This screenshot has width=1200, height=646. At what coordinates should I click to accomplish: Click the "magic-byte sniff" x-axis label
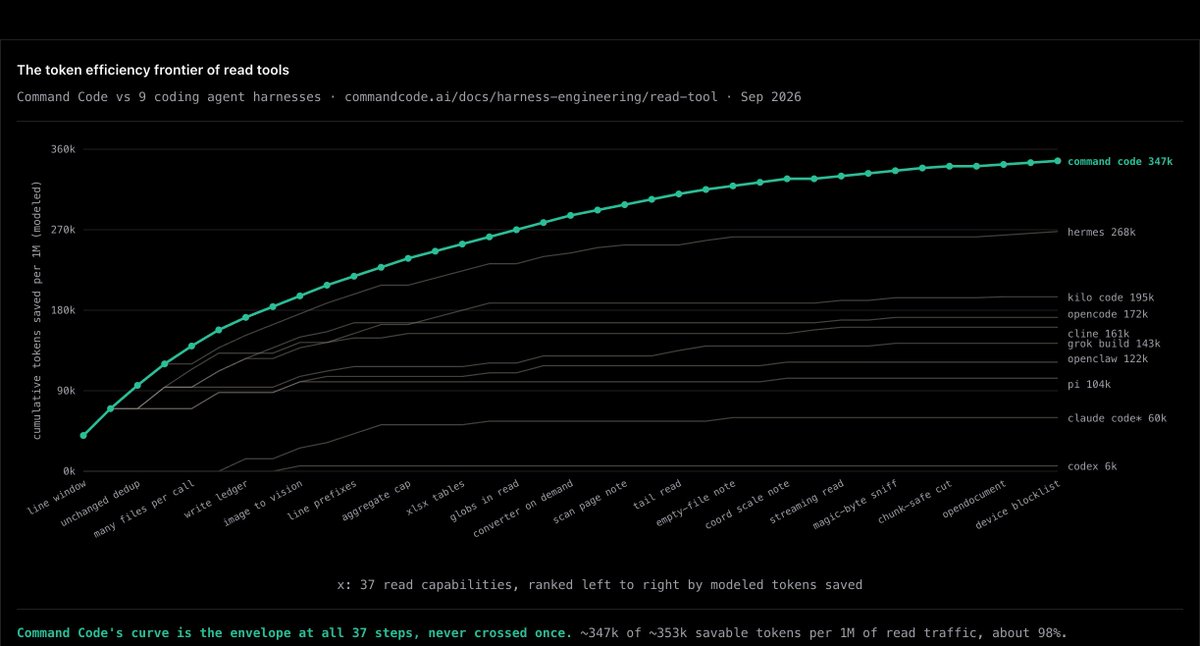pos(857,506)
